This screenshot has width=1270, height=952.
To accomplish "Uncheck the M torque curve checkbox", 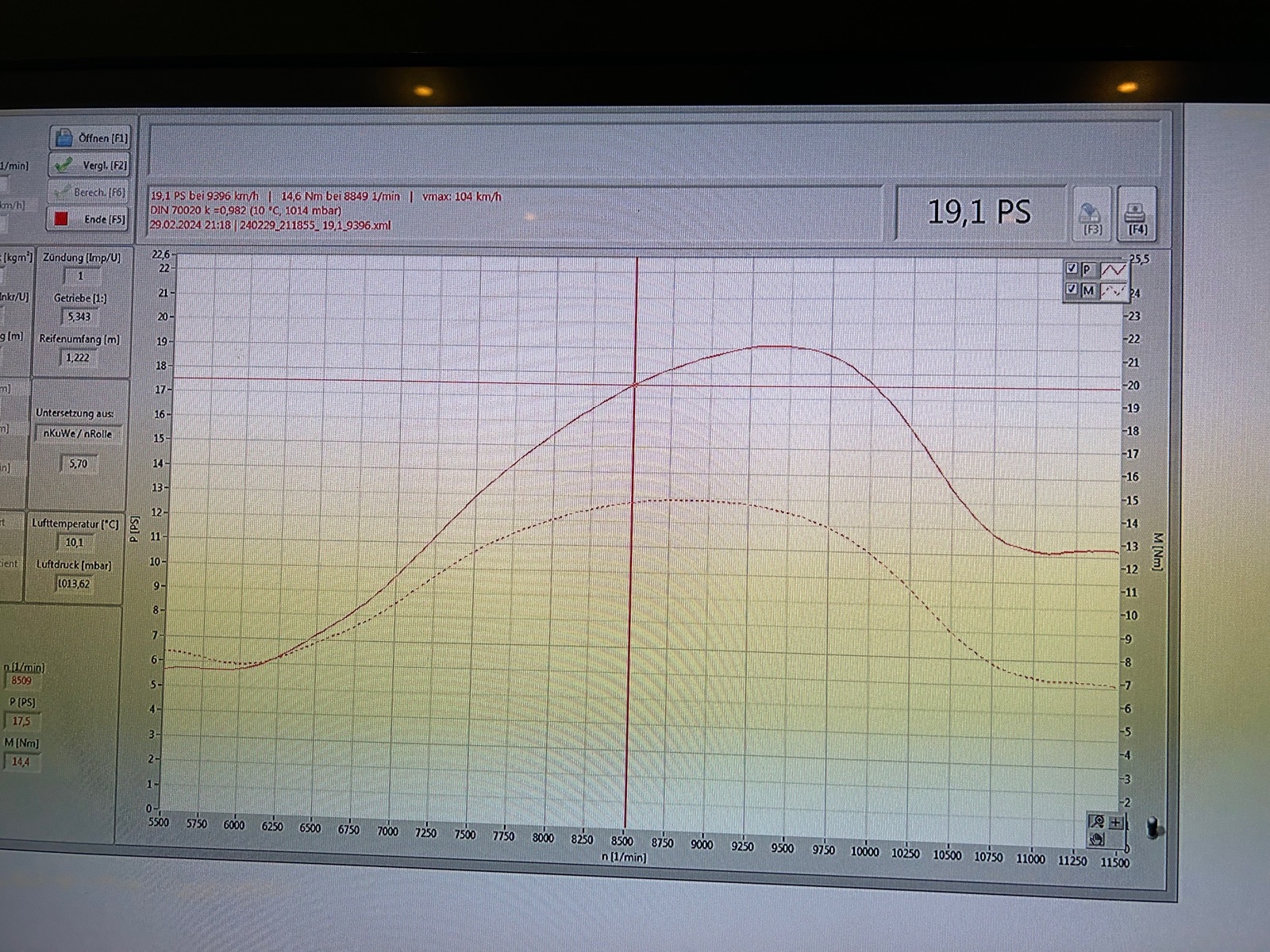I will (x=1072, y=290).
